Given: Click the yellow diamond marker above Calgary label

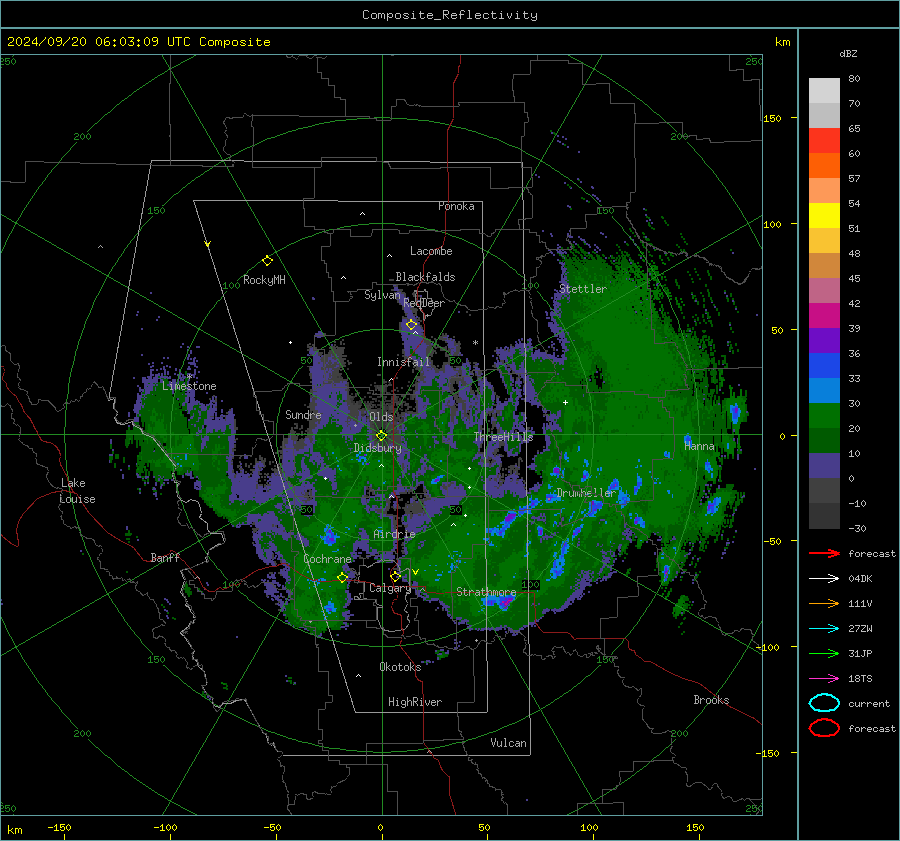Looking at the screenshot, I should coord(395,576).
